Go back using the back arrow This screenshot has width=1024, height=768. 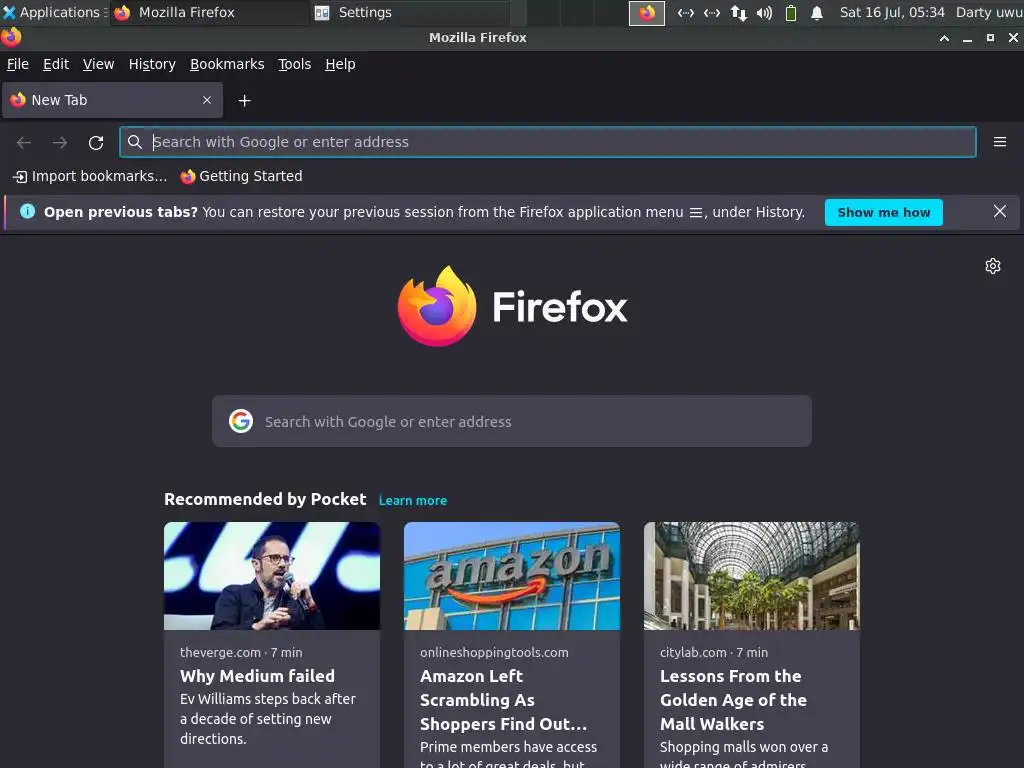(x=24, y=142)
